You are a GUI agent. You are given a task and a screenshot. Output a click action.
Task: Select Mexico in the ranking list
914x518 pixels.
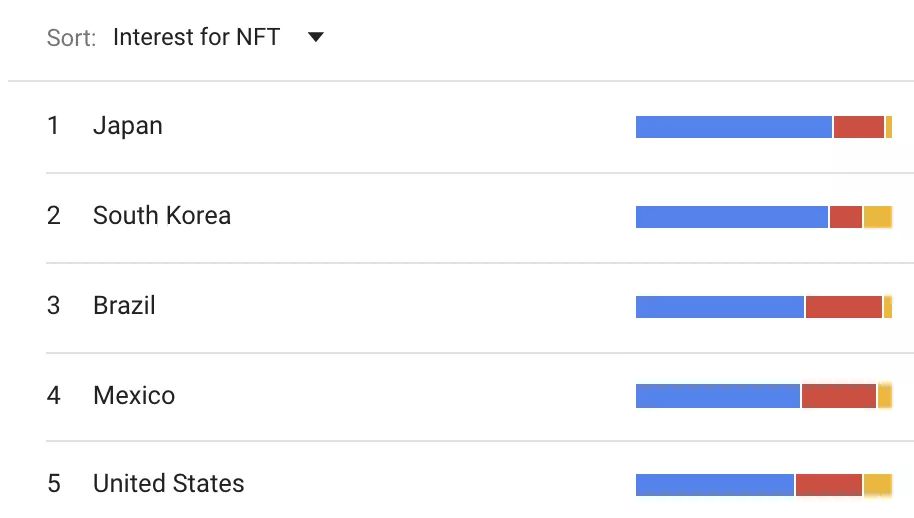tap(134, 396)
